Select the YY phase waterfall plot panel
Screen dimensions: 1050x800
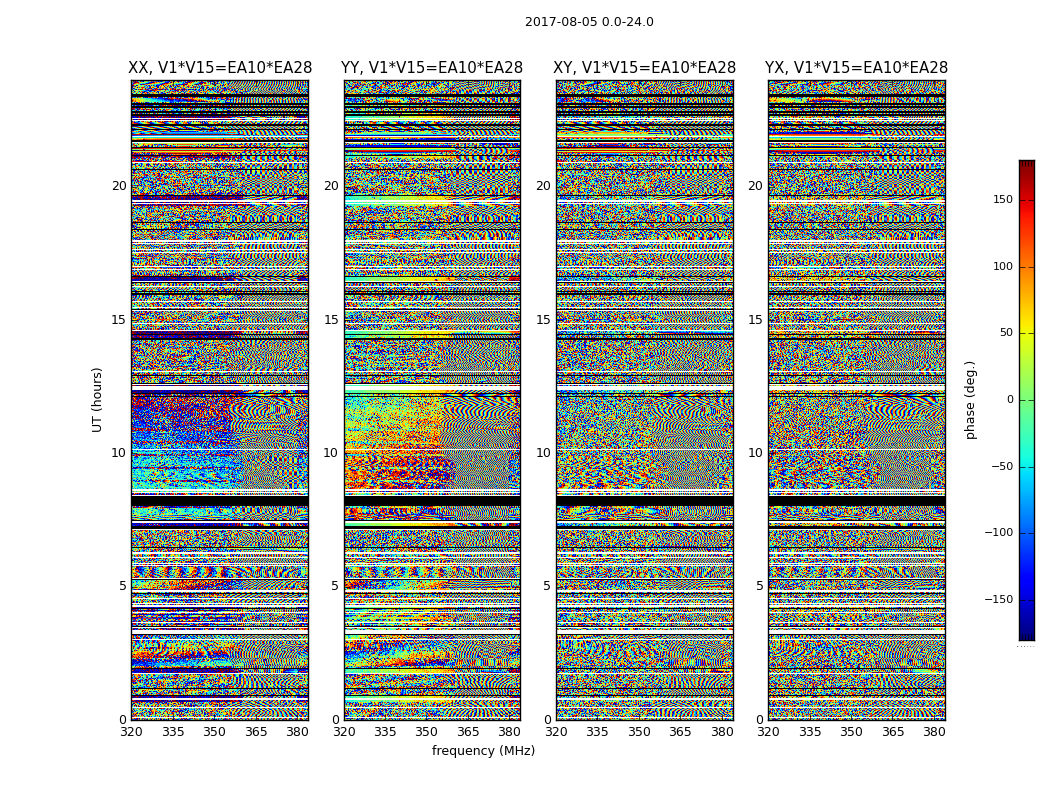pos(432,400)
